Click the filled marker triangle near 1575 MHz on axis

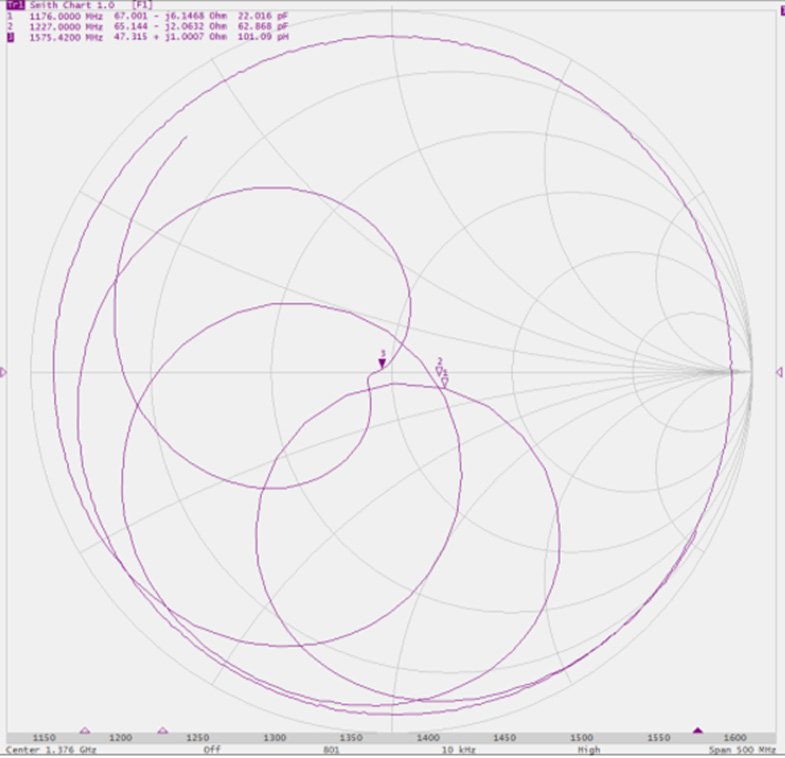coord(698,731)
